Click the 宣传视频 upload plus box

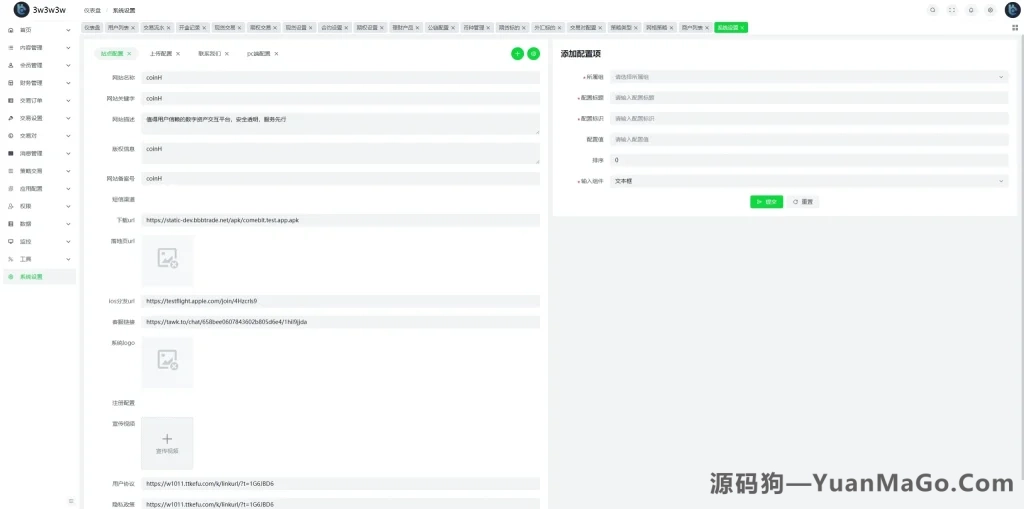tap(167, 444)
